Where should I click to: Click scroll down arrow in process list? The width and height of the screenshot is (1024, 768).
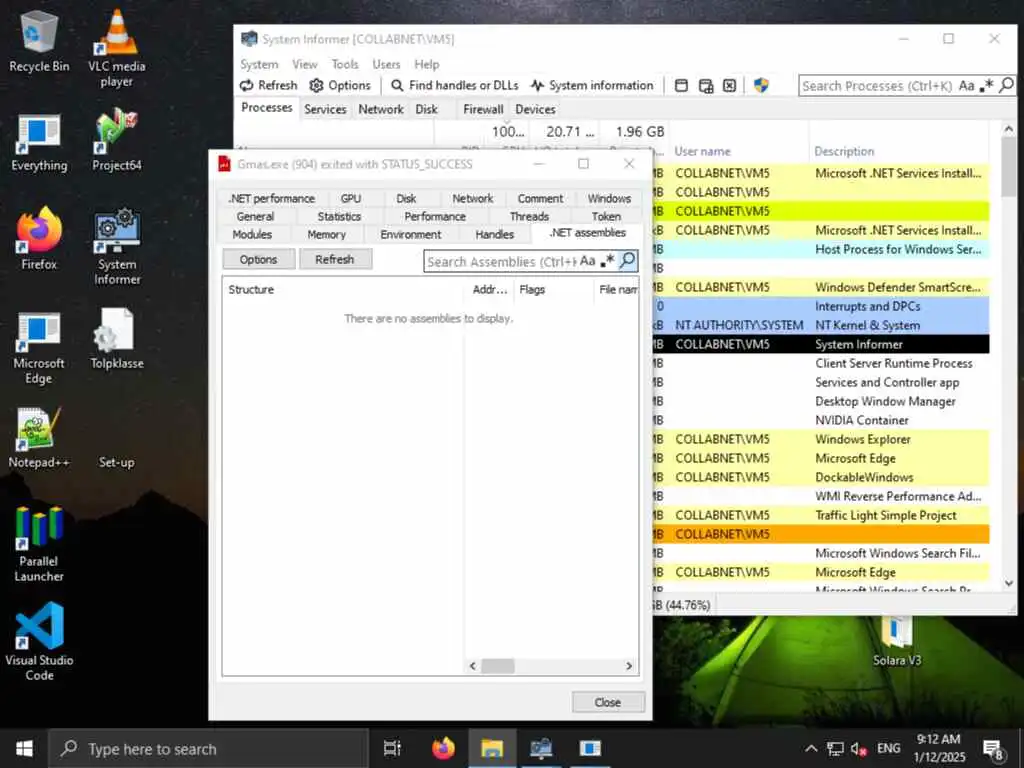click(1008, 583)
